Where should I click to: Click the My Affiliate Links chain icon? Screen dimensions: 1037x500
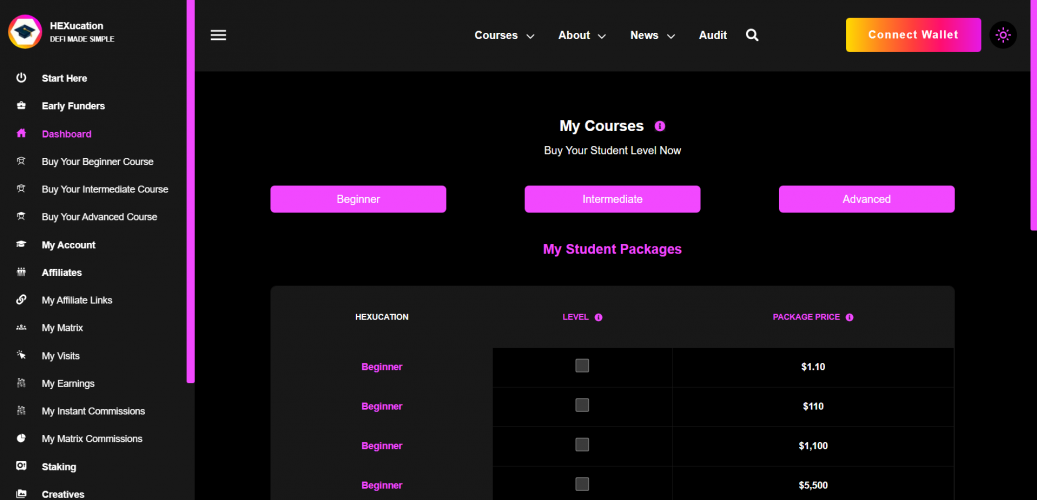pos(21,300)
